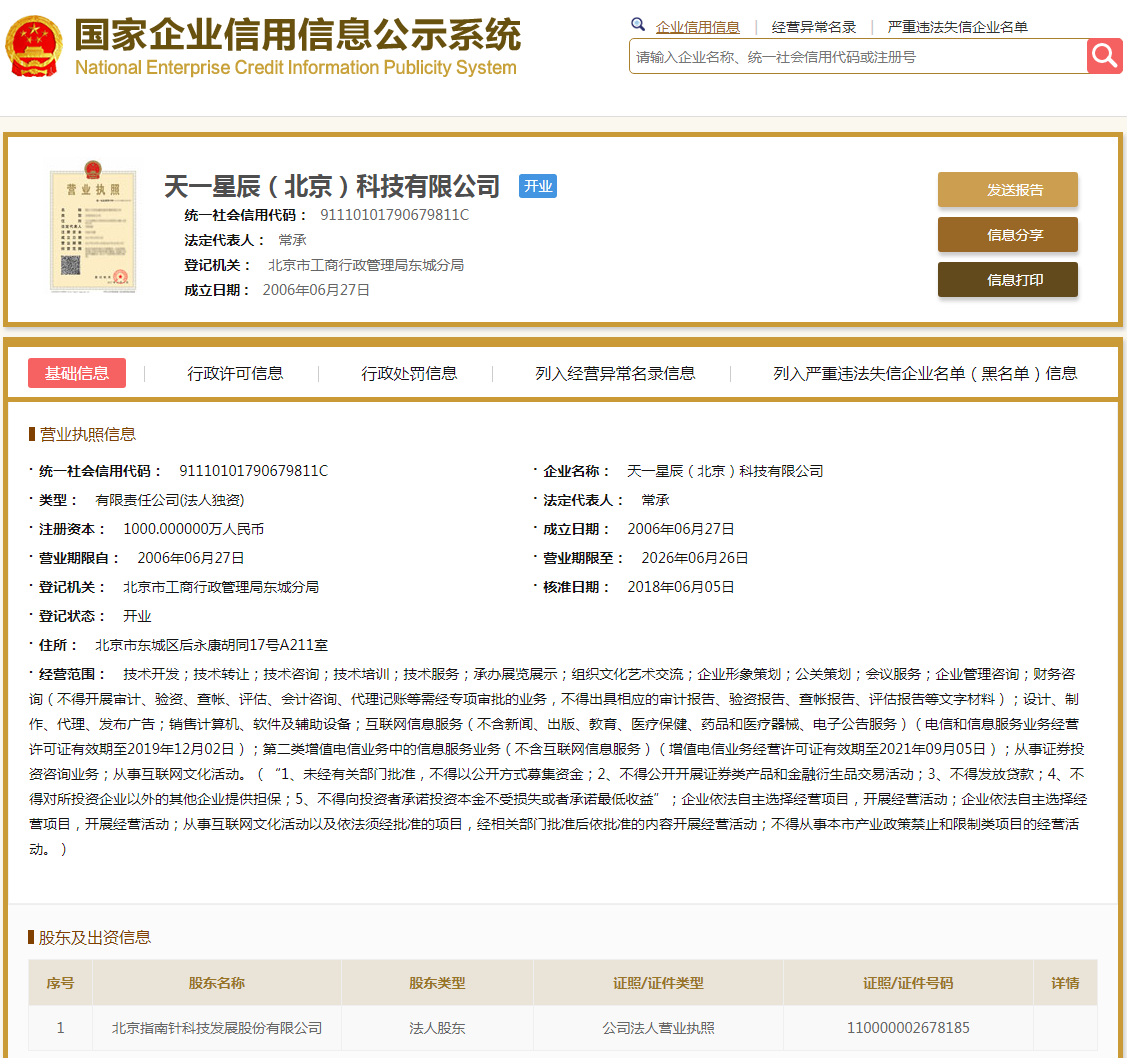This screenshot has width=1127, height=1058.
Task: Click the 股东名称 column header
Action: click(x=216, y=983)
